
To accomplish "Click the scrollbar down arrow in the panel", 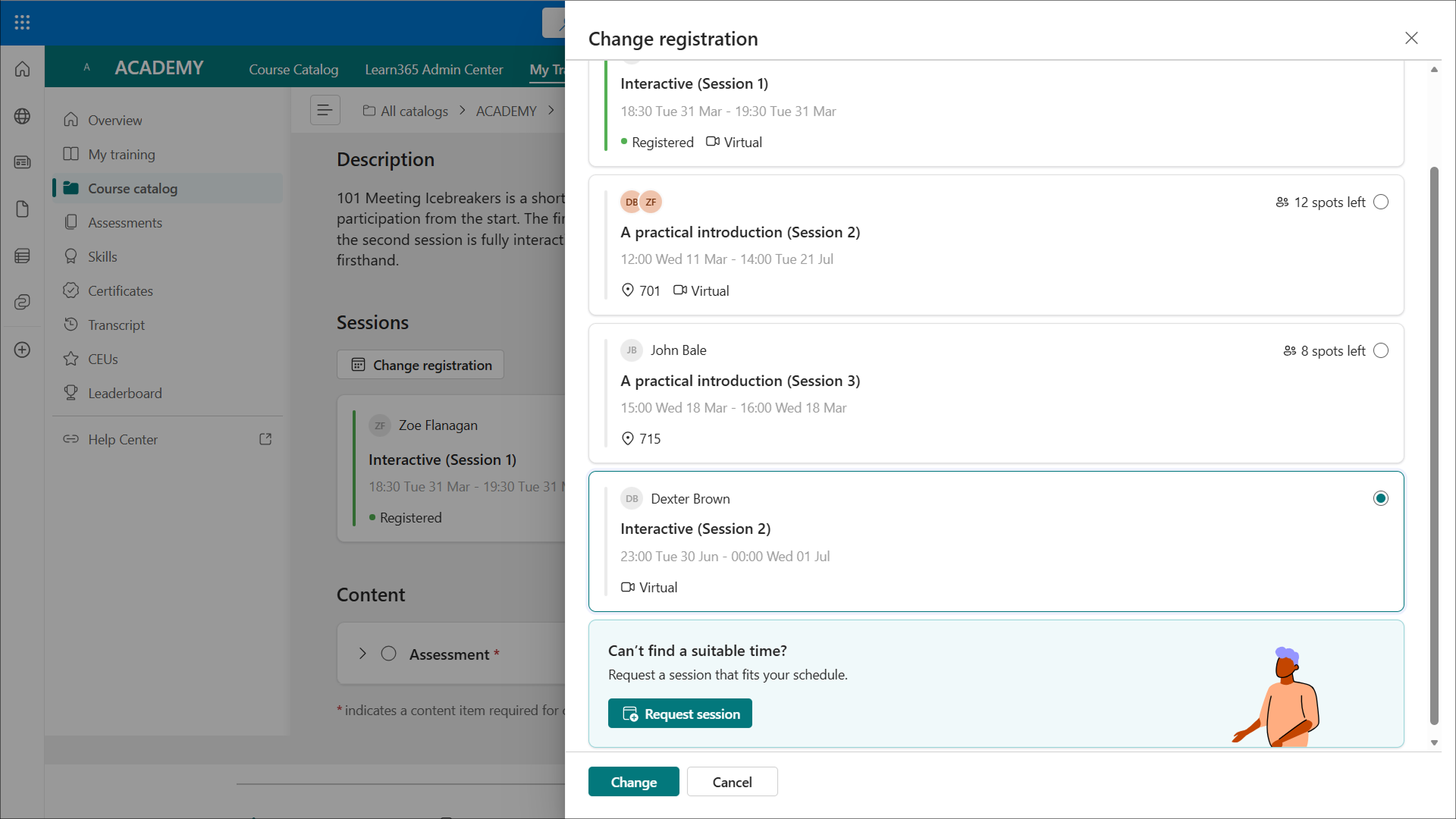I will [1434, 743].
